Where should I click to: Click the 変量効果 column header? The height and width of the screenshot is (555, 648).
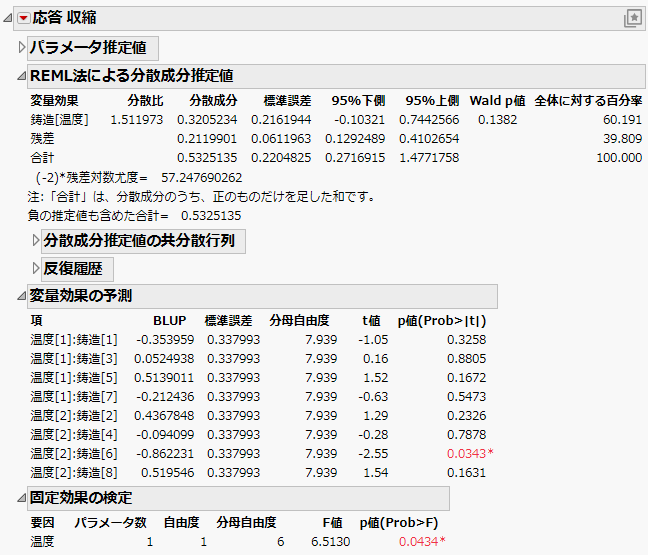coord(54,100)
